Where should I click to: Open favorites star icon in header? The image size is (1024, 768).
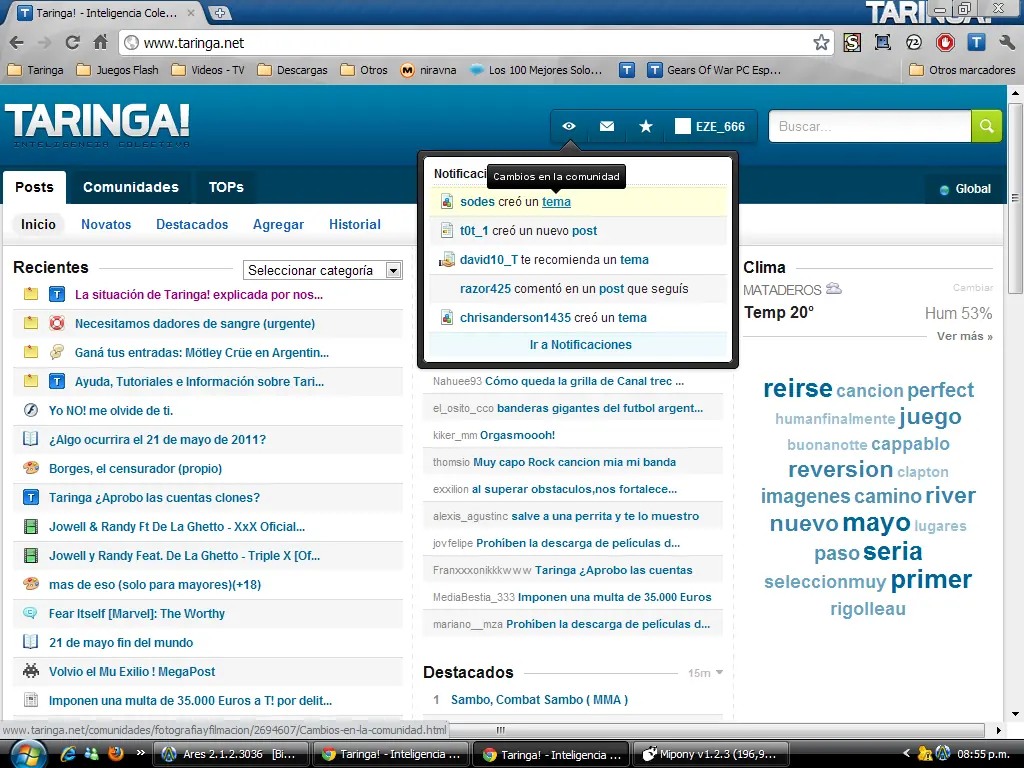point(645,126)
